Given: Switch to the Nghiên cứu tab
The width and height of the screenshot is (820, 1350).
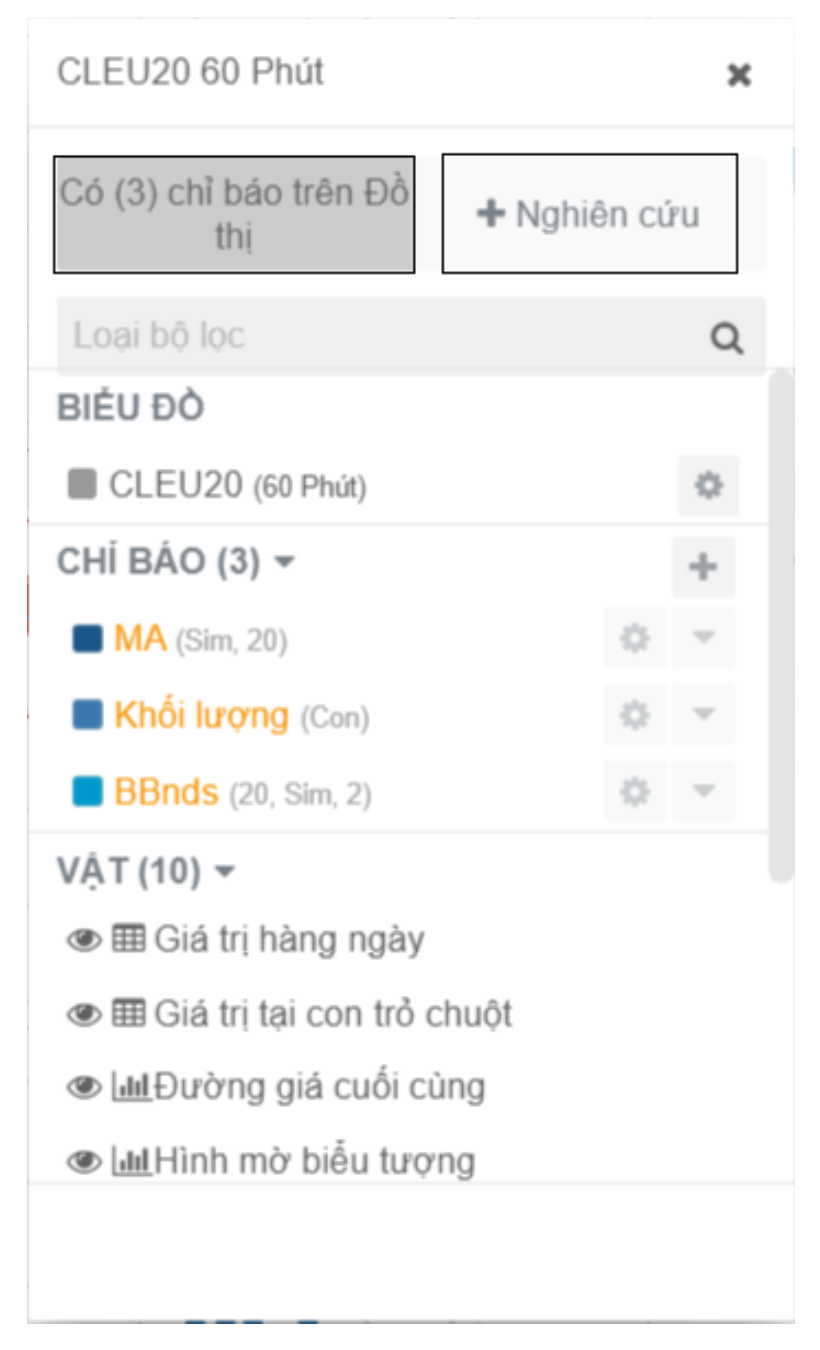Looking at the screenshot, I should 589,214.
